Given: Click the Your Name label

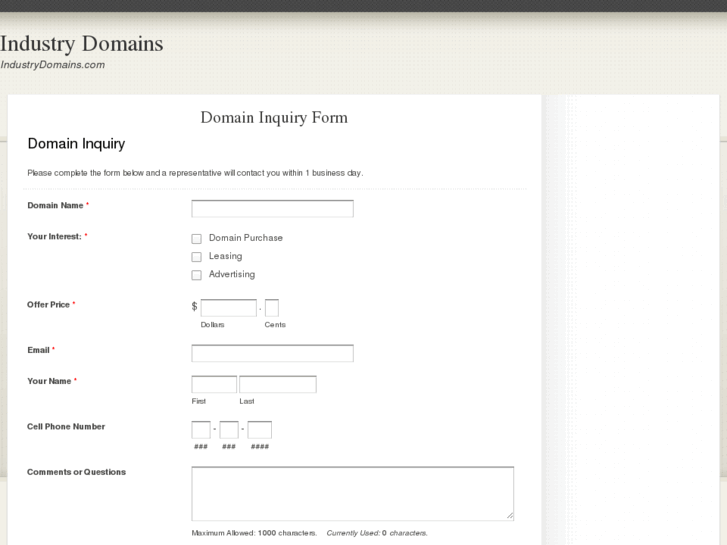Looking at the screenshot, I should tap(49, 381).
